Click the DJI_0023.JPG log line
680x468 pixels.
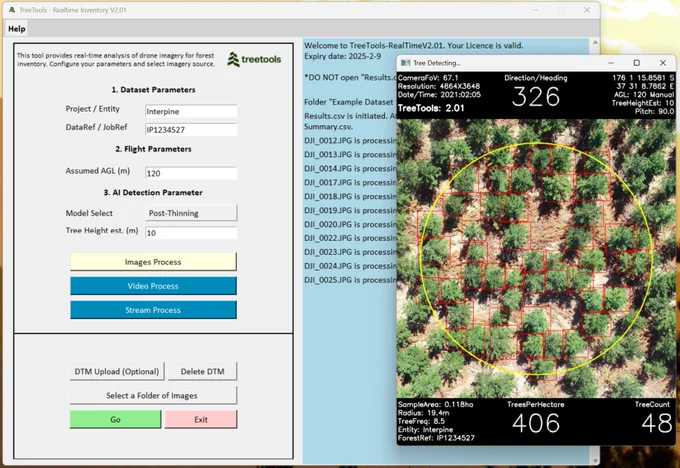tap(350, 252)
